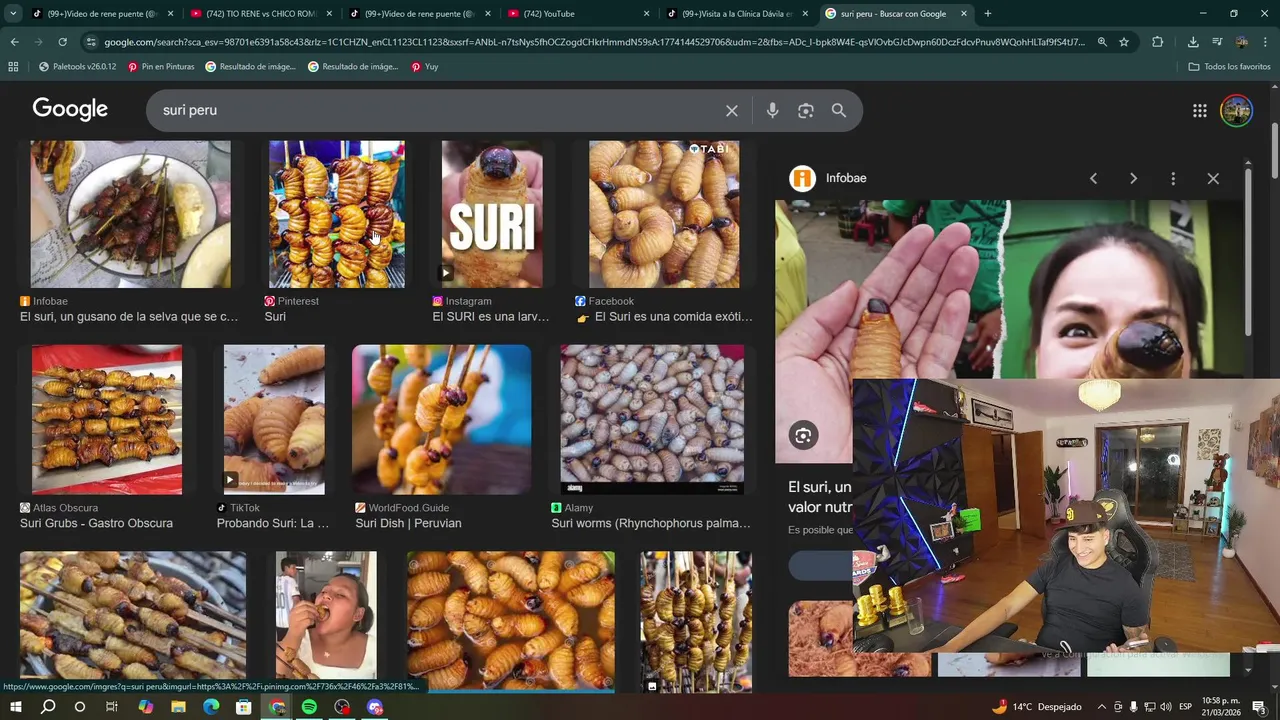Change the ESP keyboard language
Image resolution: width=1280 pixels, height=720 pixels.
[1185, 707]
